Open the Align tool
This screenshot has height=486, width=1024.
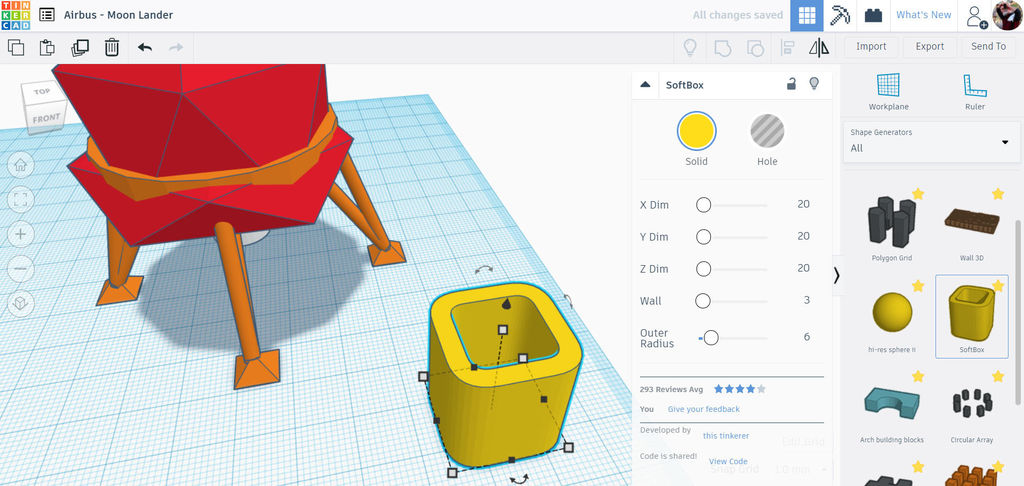tap(787, 47)
